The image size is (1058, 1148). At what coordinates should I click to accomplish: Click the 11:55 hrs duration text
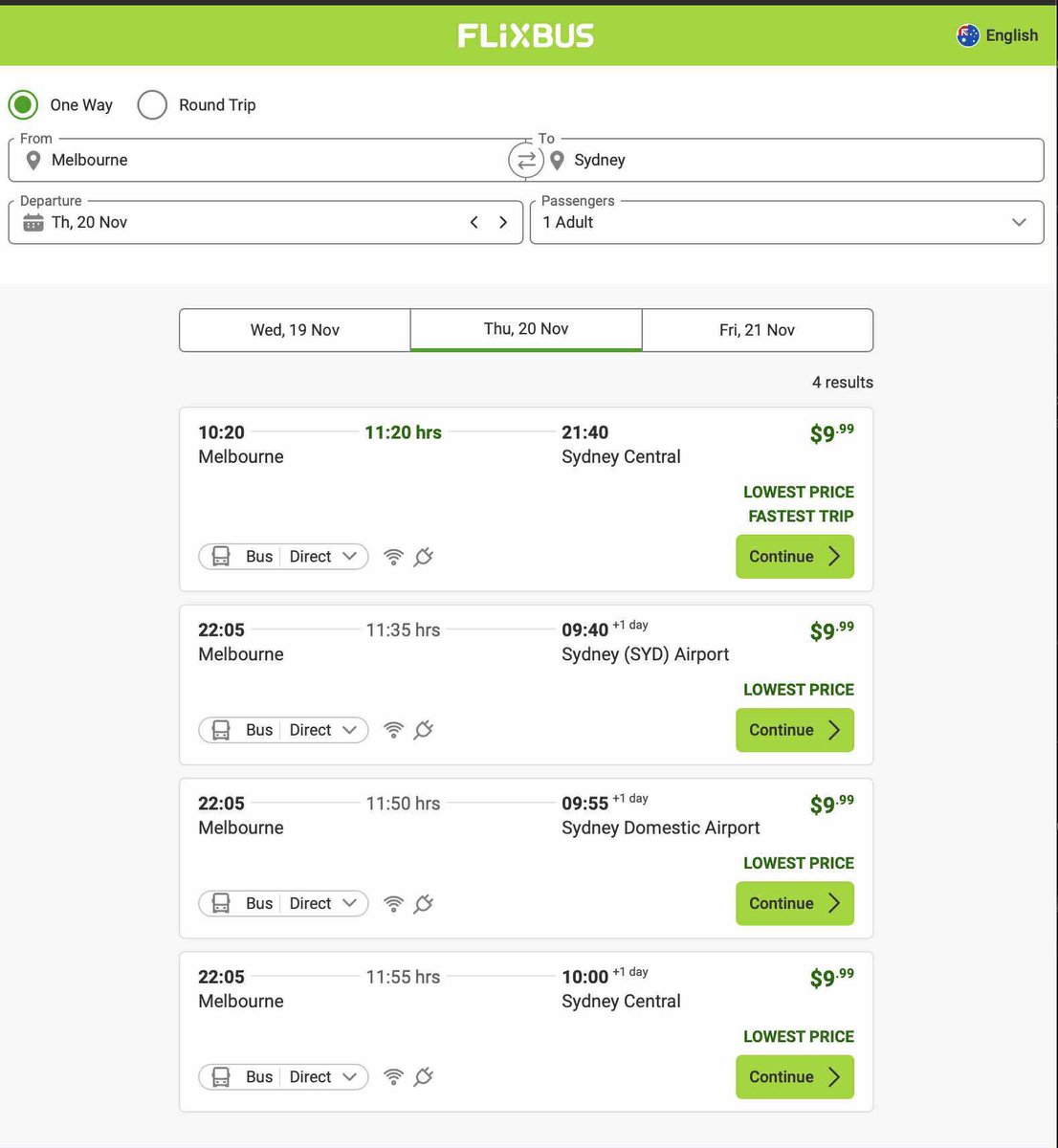point(403,977)
